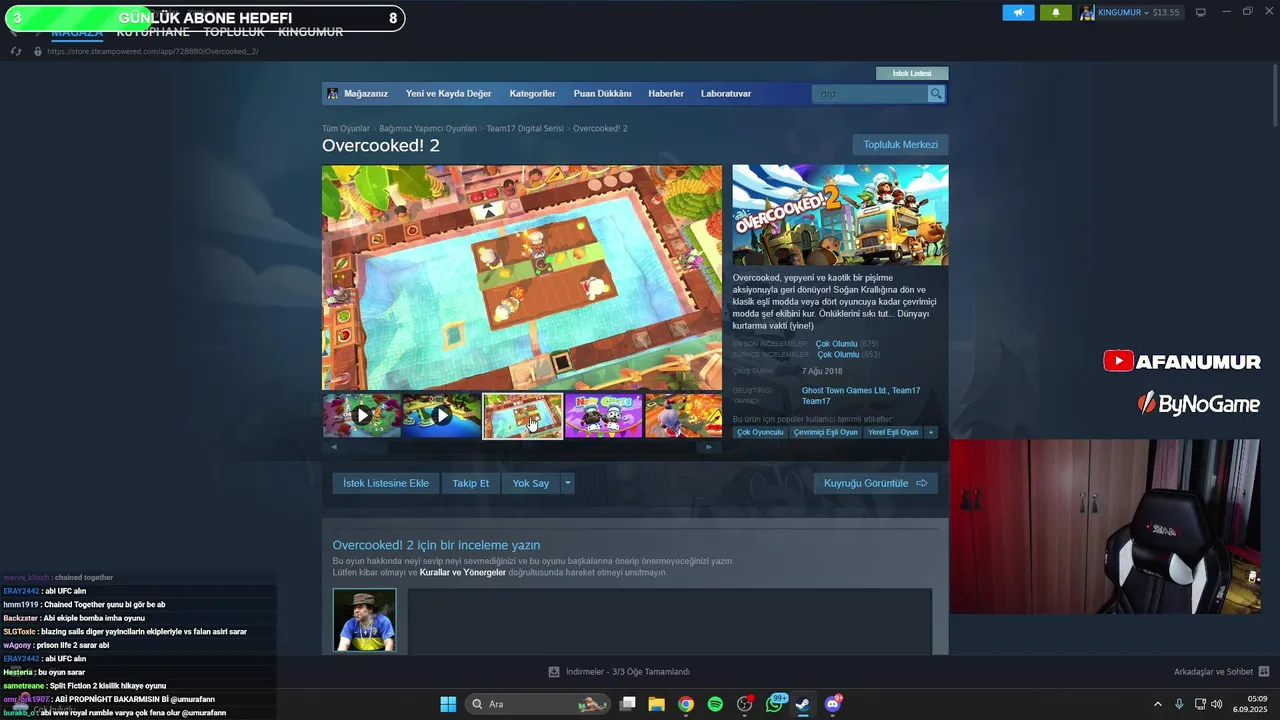This screenshot has height=720, width=1280.
Task: Click the store search magnifier icon
Action: (x=936, y=93)
